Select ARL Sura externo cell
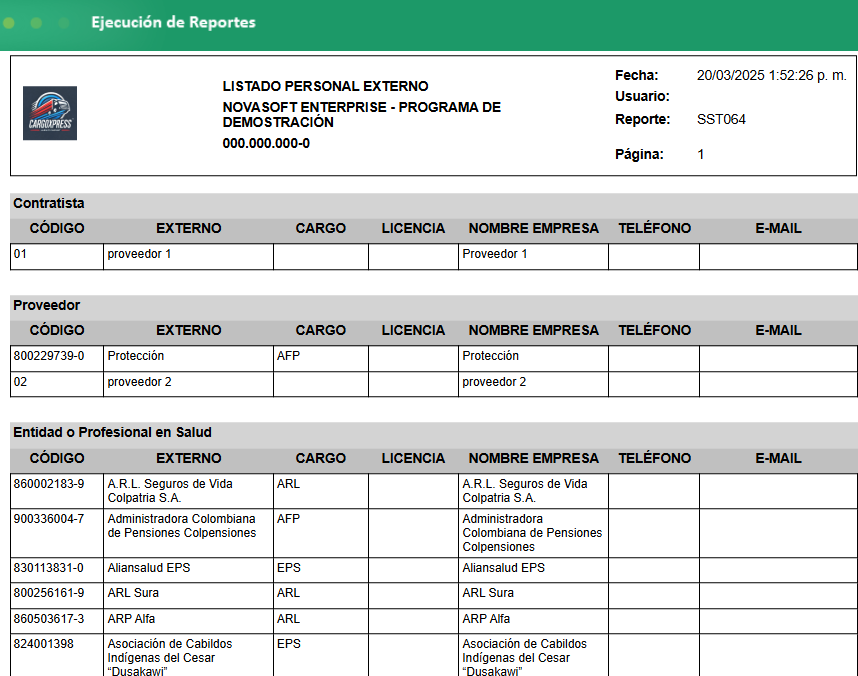This screenshot has height=676, width=858. [x=188, y=595]
